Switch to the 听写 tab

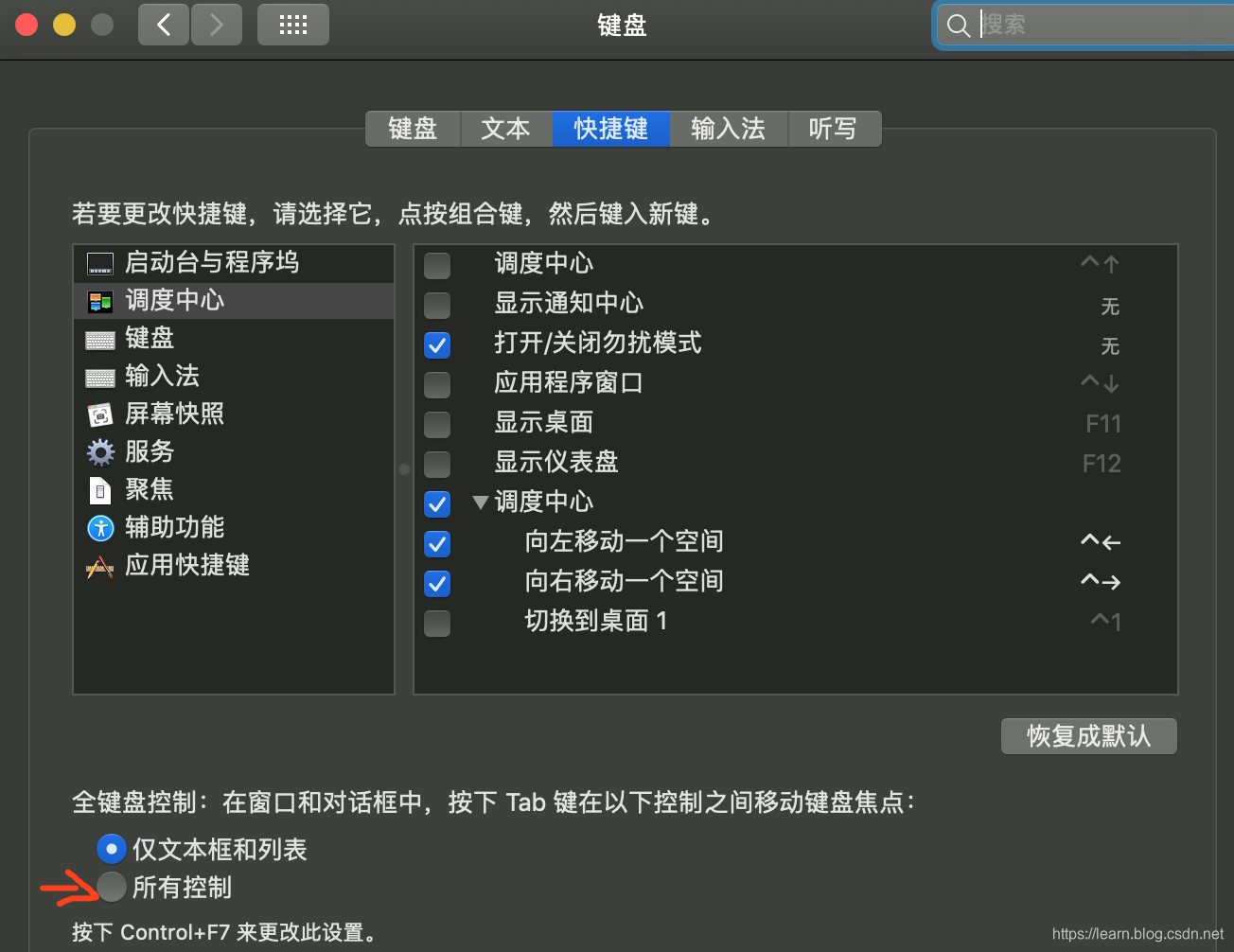tap(833, 129)
